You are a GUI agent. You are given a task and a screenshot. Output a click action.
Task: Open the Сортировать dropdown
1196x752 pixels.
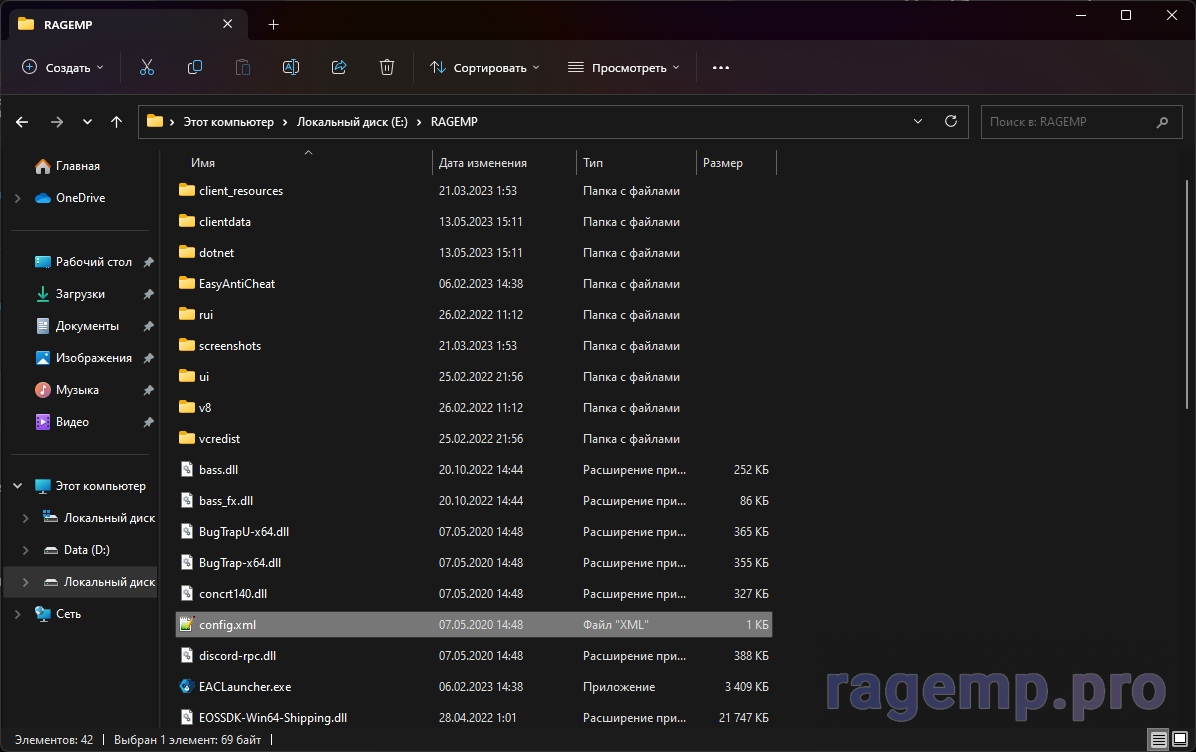coord(484,67)
